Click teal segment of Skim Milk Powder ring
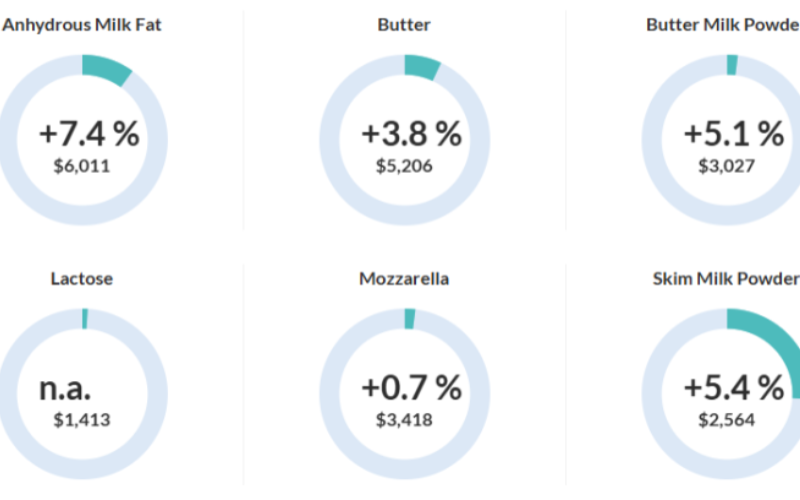Viewport: 800px width, 500px height. (x=765, y=331)
